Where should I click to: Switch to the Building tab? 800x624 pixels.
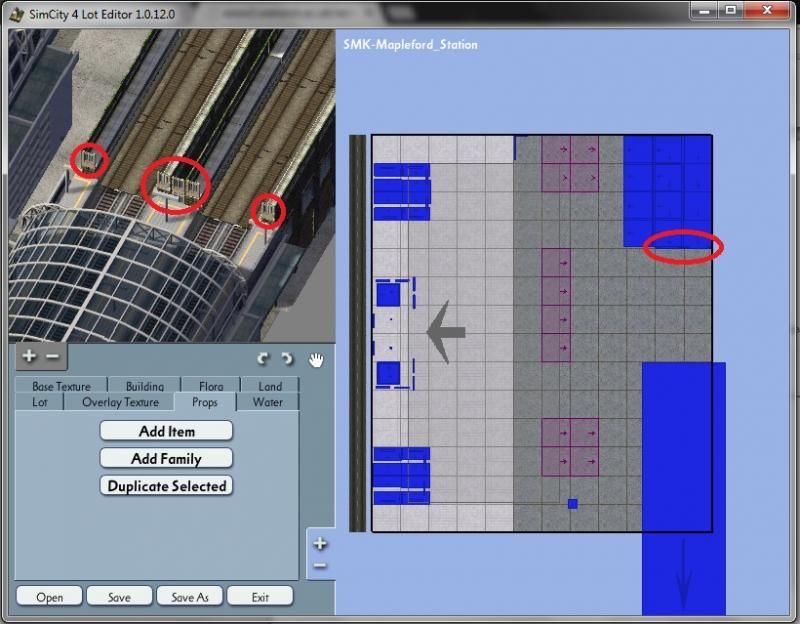(x=145, y=386)
